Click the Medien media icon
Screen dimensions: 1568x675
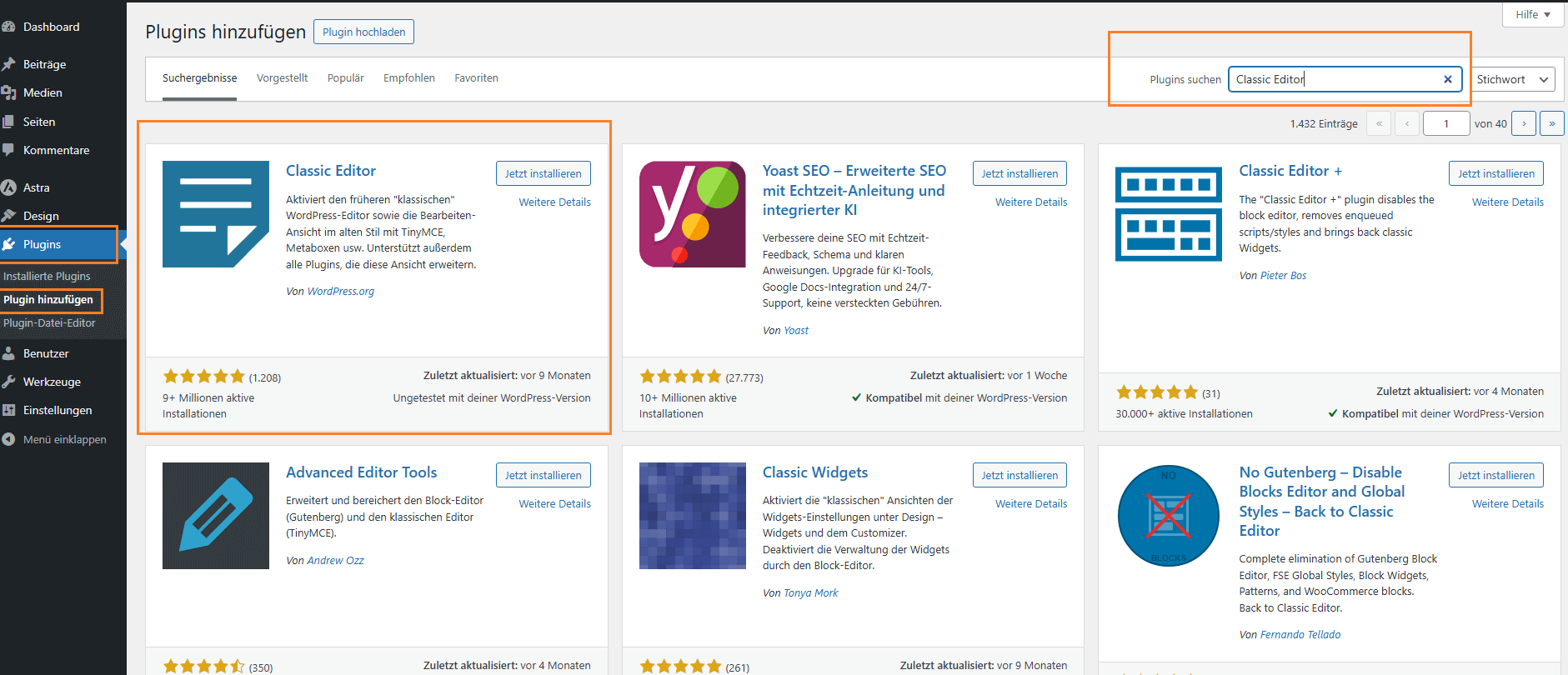point(8,92)
